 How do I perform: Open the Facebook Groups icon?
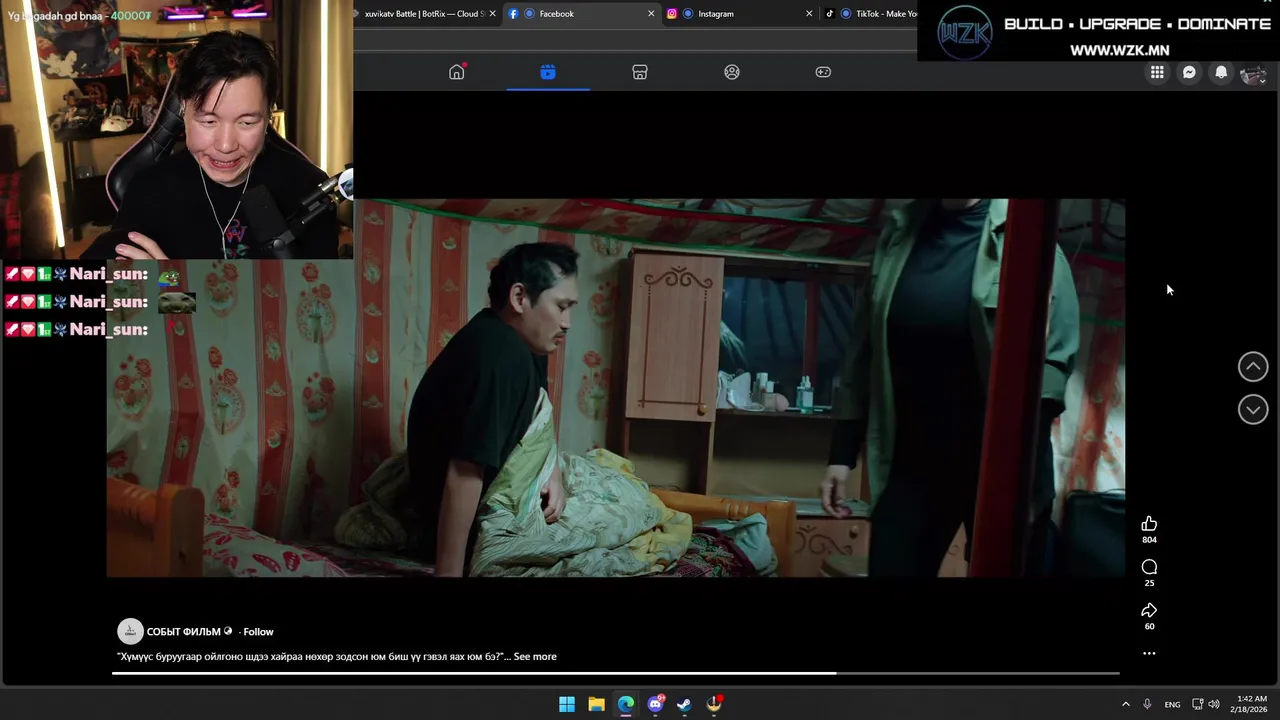click(732, 72)
